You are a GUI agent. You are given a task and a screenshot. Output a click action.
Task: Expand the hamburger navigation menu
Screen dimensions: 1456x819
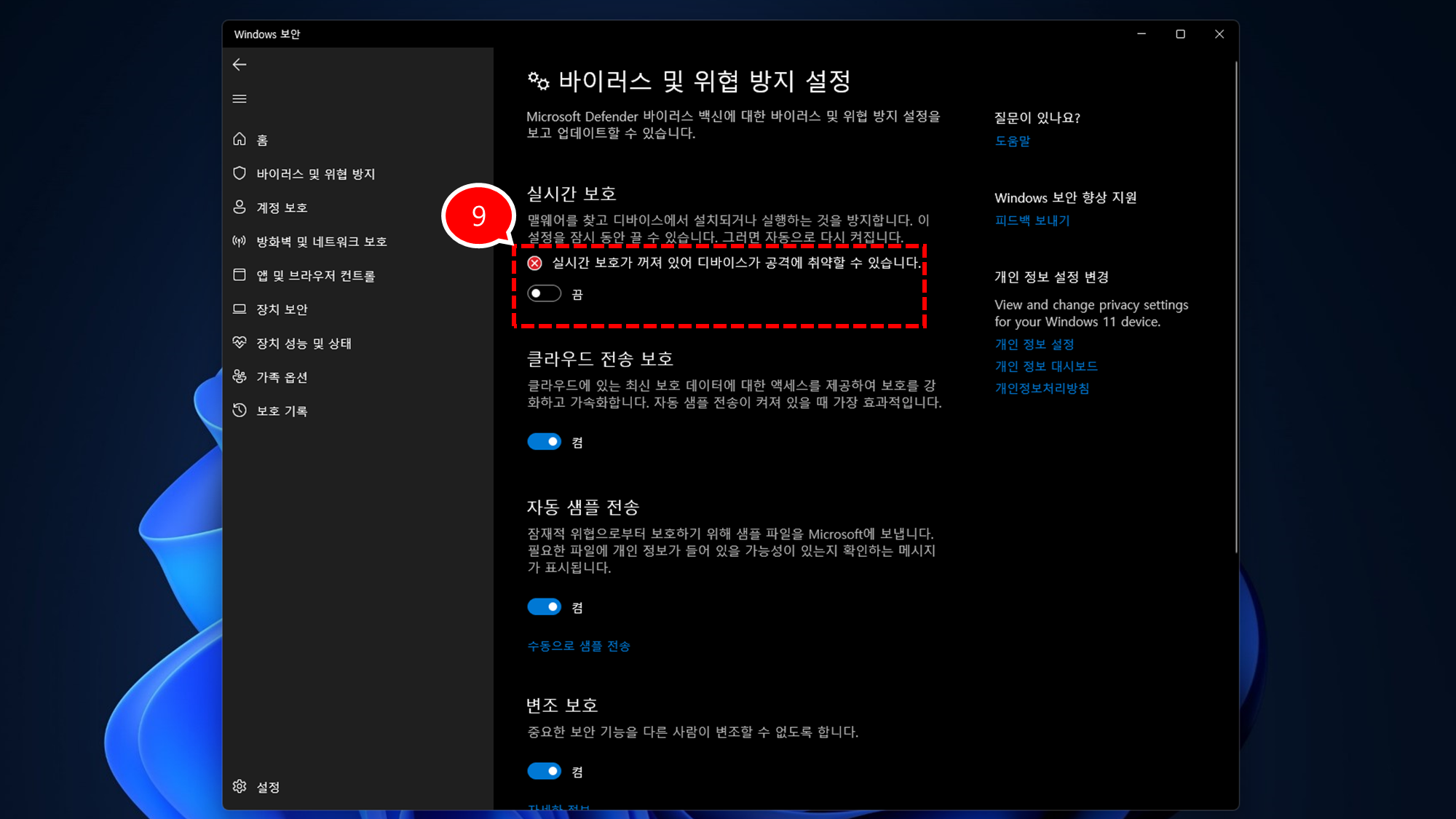coord(240,99)
